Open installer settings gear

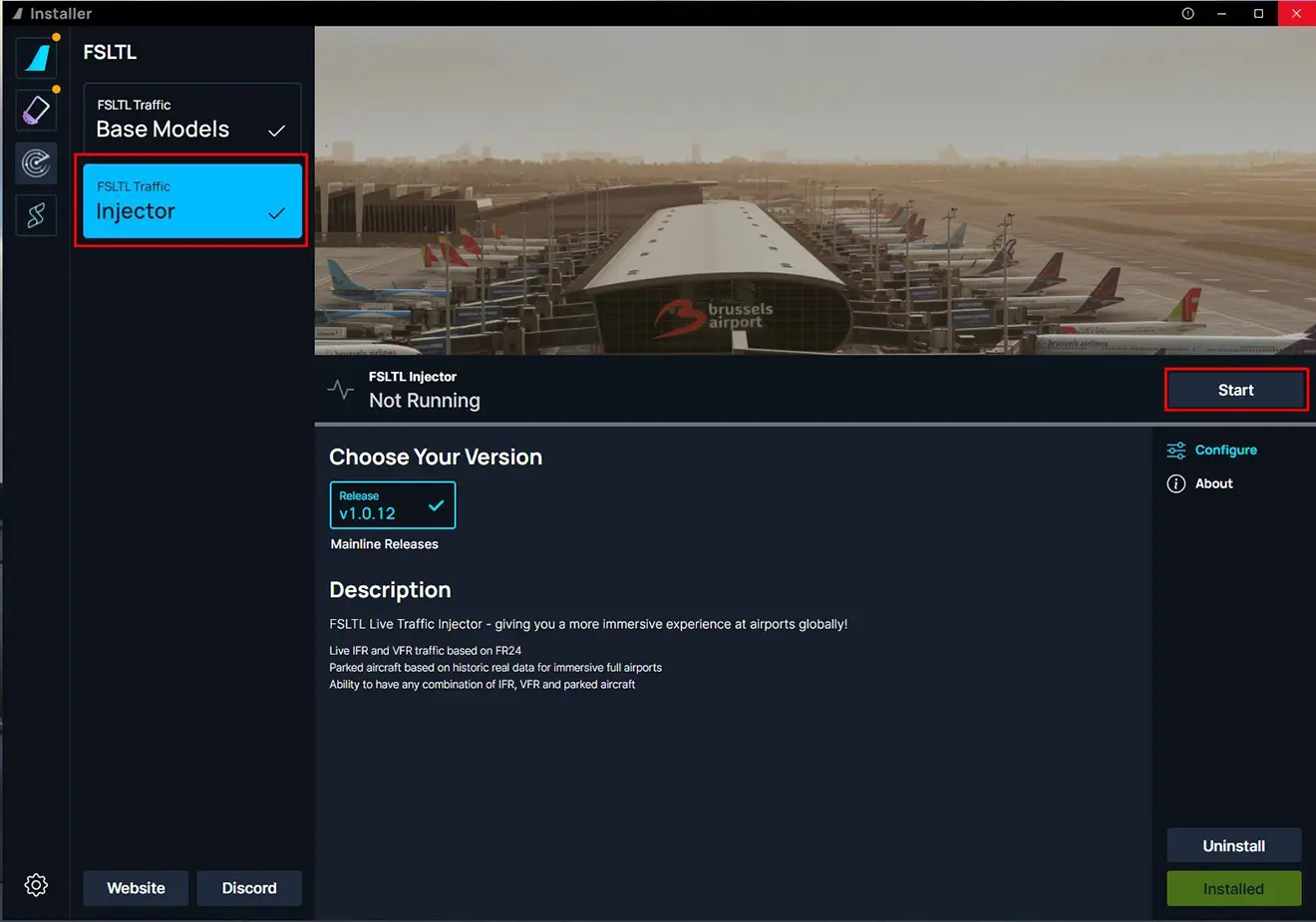click(x=36, y=885)
